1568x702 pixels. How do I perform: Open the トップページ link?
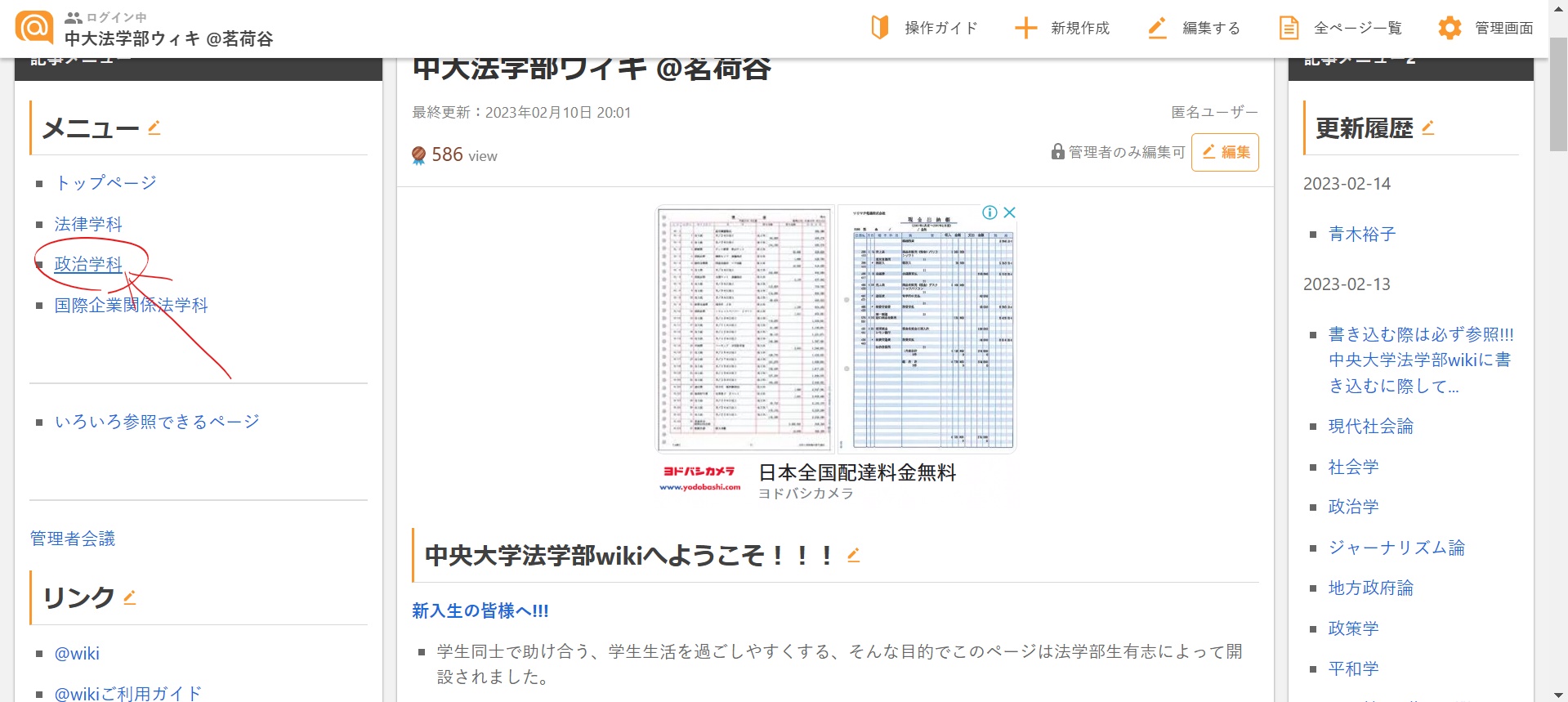(x=105, y=182)
